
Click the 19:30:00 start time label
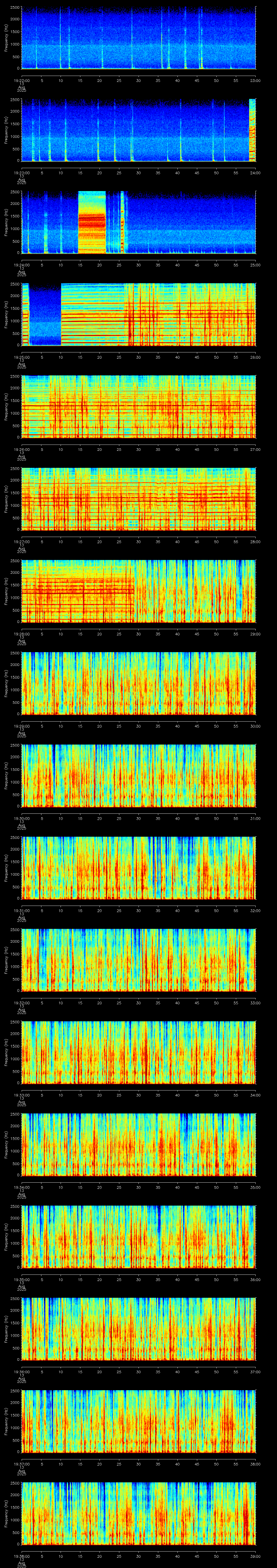pos(21,818)
